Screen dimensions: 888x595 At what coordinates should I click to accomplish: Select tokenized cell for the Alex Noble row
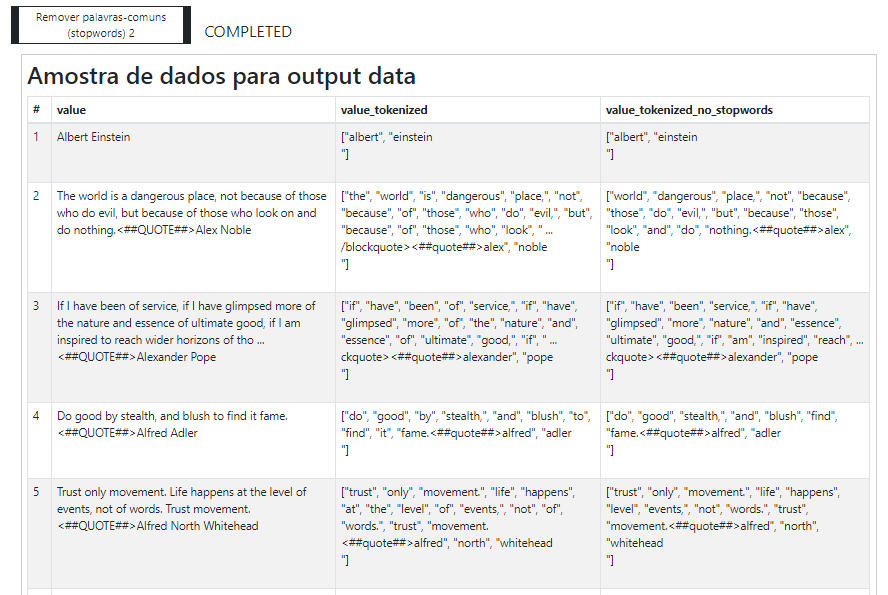click(x=468, y=237)
